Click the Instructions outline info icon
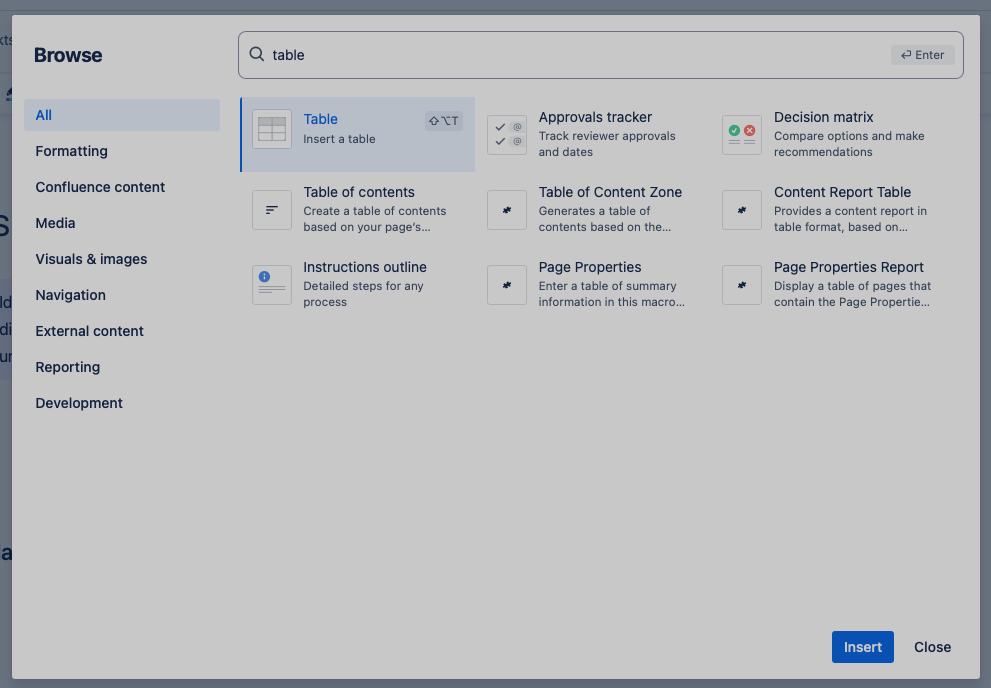This screenshot has width=991, height=688. (272, 285)
